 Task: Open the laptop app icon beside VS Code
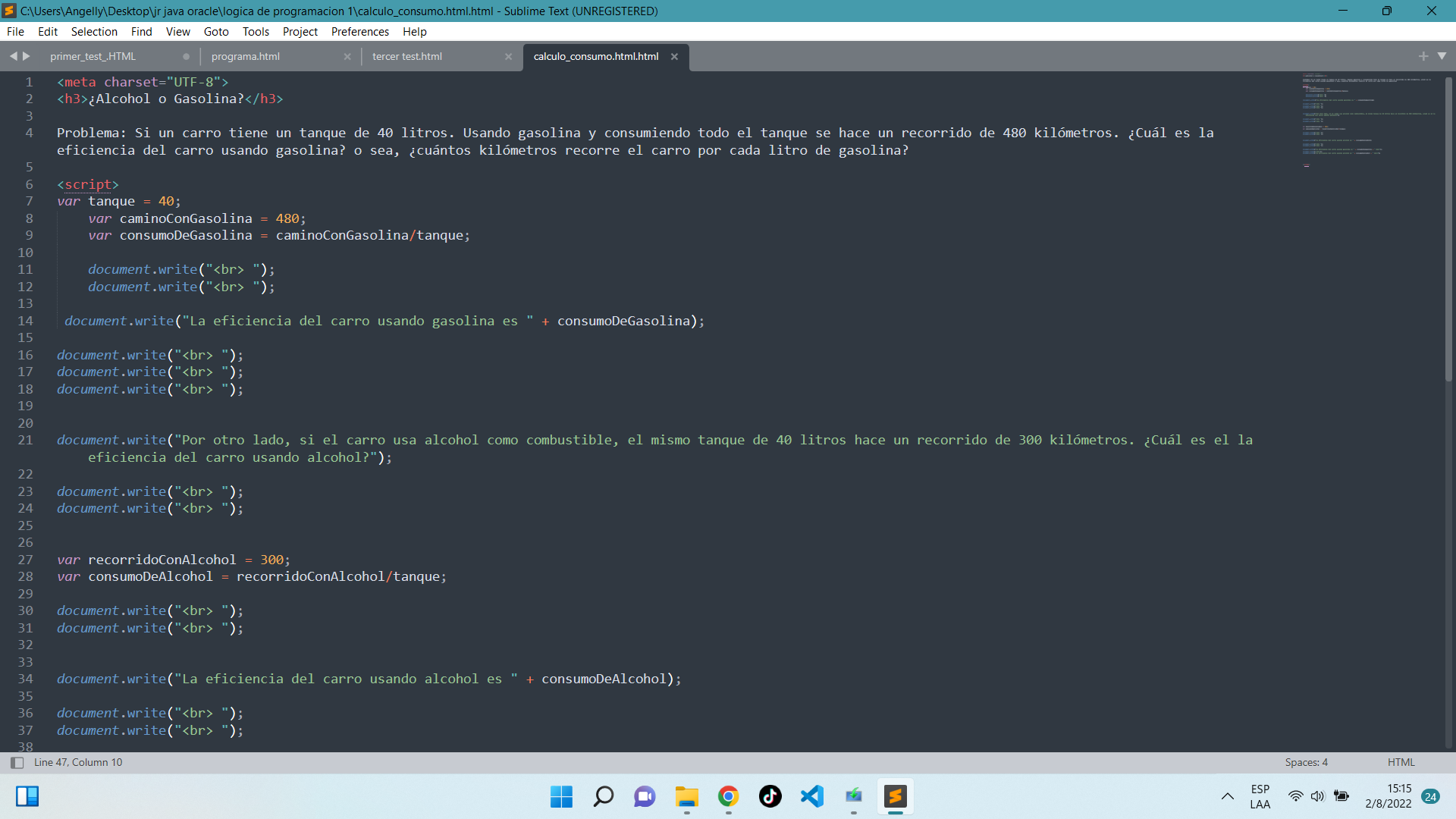tap(854, 796)
